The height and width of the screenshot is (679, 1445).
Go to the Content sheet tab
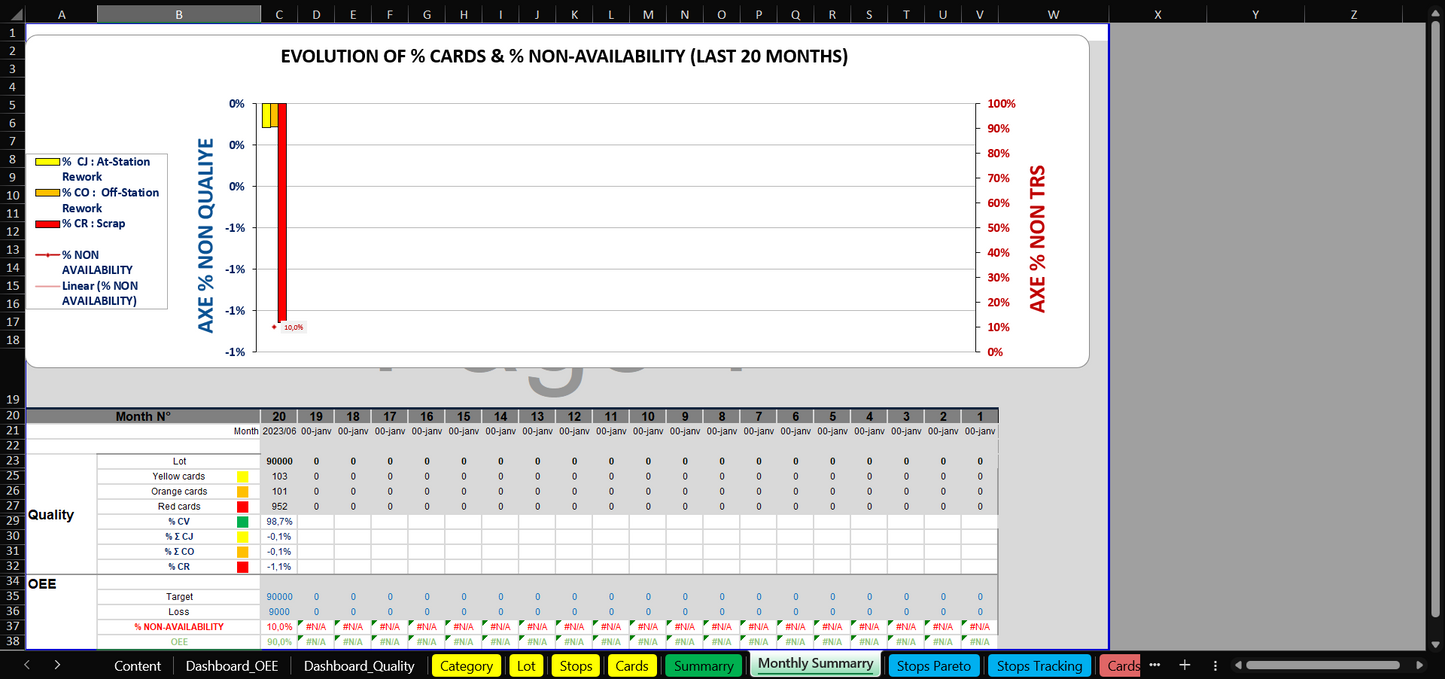[138, 666]
